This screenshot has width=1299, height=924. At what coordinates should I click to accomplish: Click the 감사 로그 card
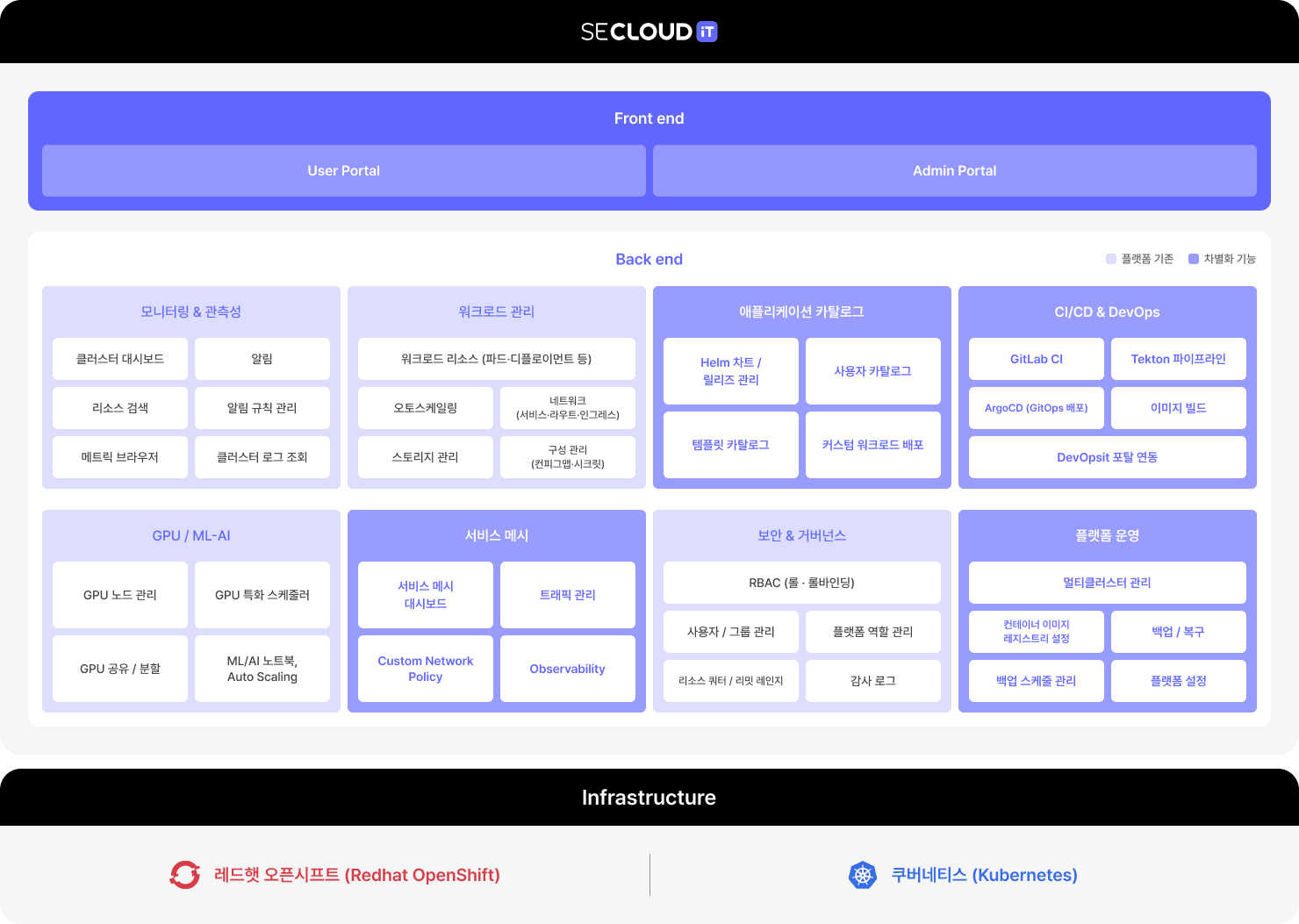pyautogui.click(x=873, y=681)
